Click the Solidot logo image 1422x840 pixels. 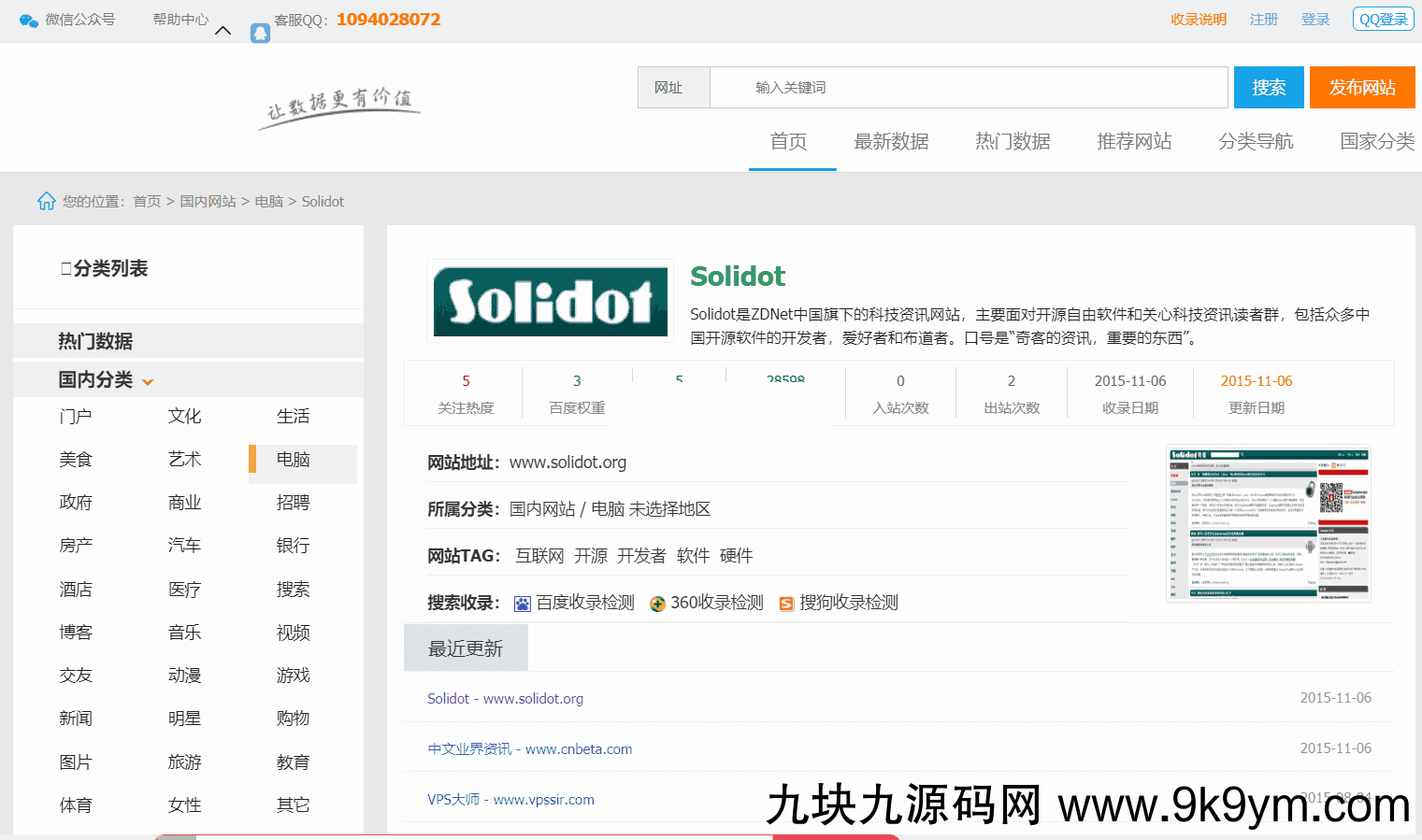point(550,302)
